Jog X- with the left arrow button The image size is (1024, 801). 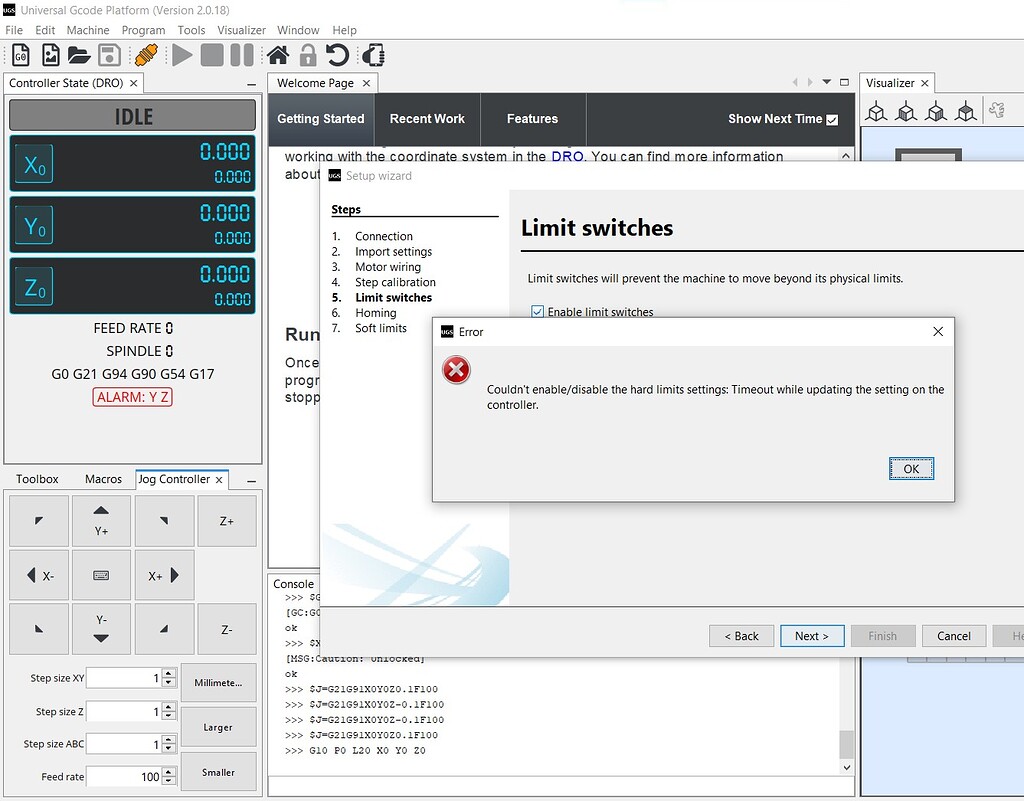point(39,575)
